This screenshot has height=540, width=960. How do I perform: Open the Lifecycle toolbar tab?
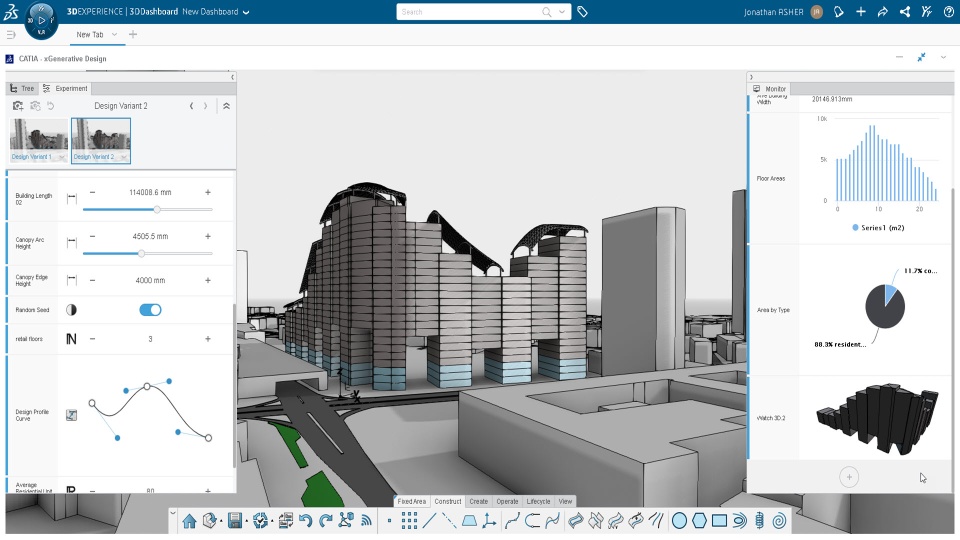[538, 501]
